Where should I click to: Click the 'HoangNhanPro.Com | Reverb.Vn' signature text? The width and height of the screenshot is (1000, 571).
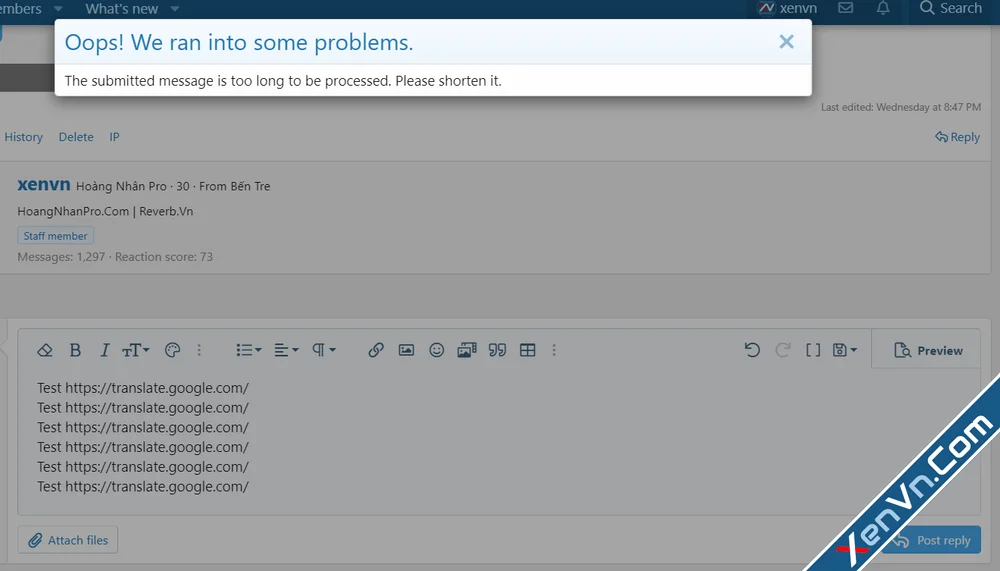(x=105, y=211)
